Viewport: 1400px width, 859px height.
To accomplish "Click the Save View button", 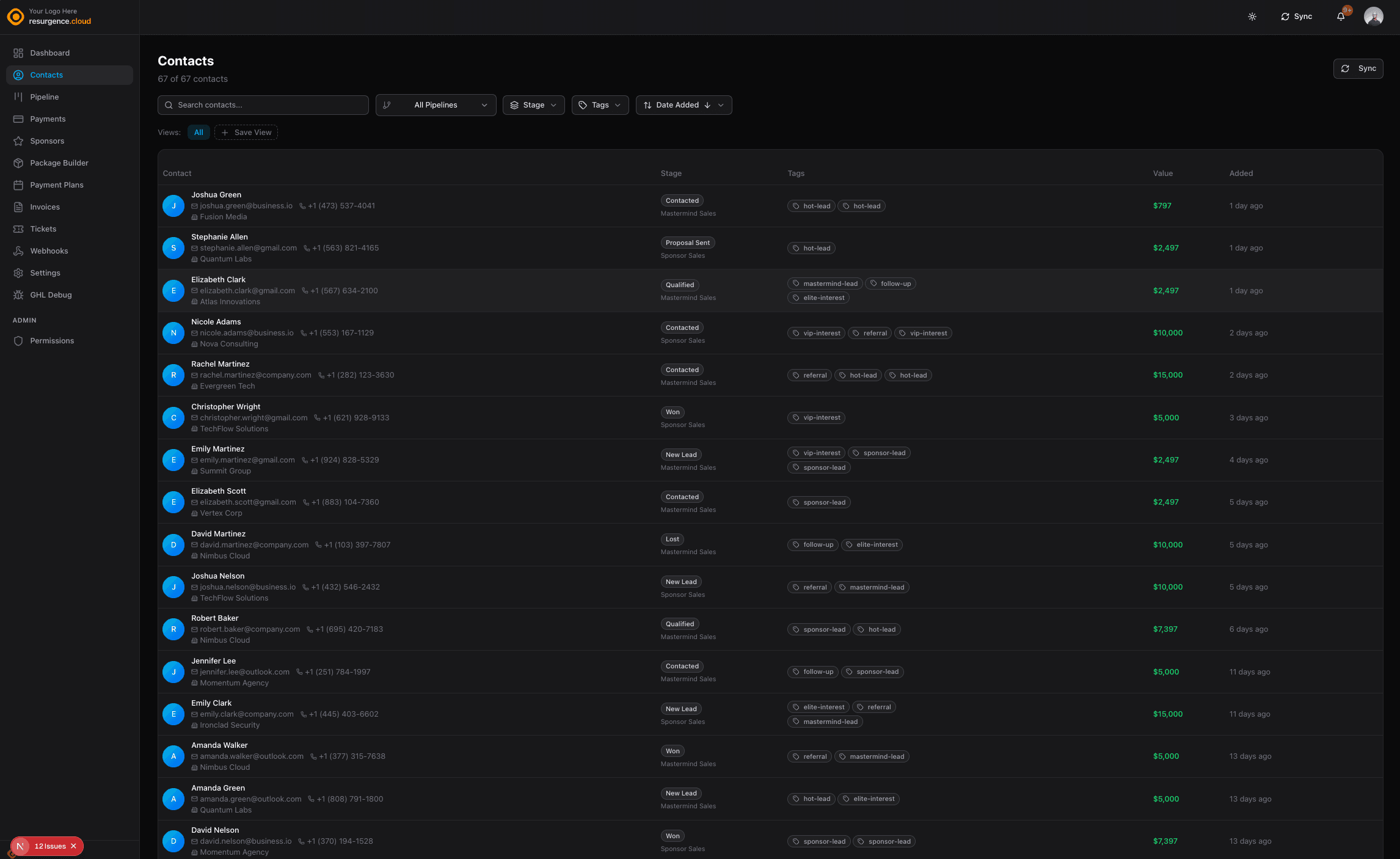I will point(246,132).
